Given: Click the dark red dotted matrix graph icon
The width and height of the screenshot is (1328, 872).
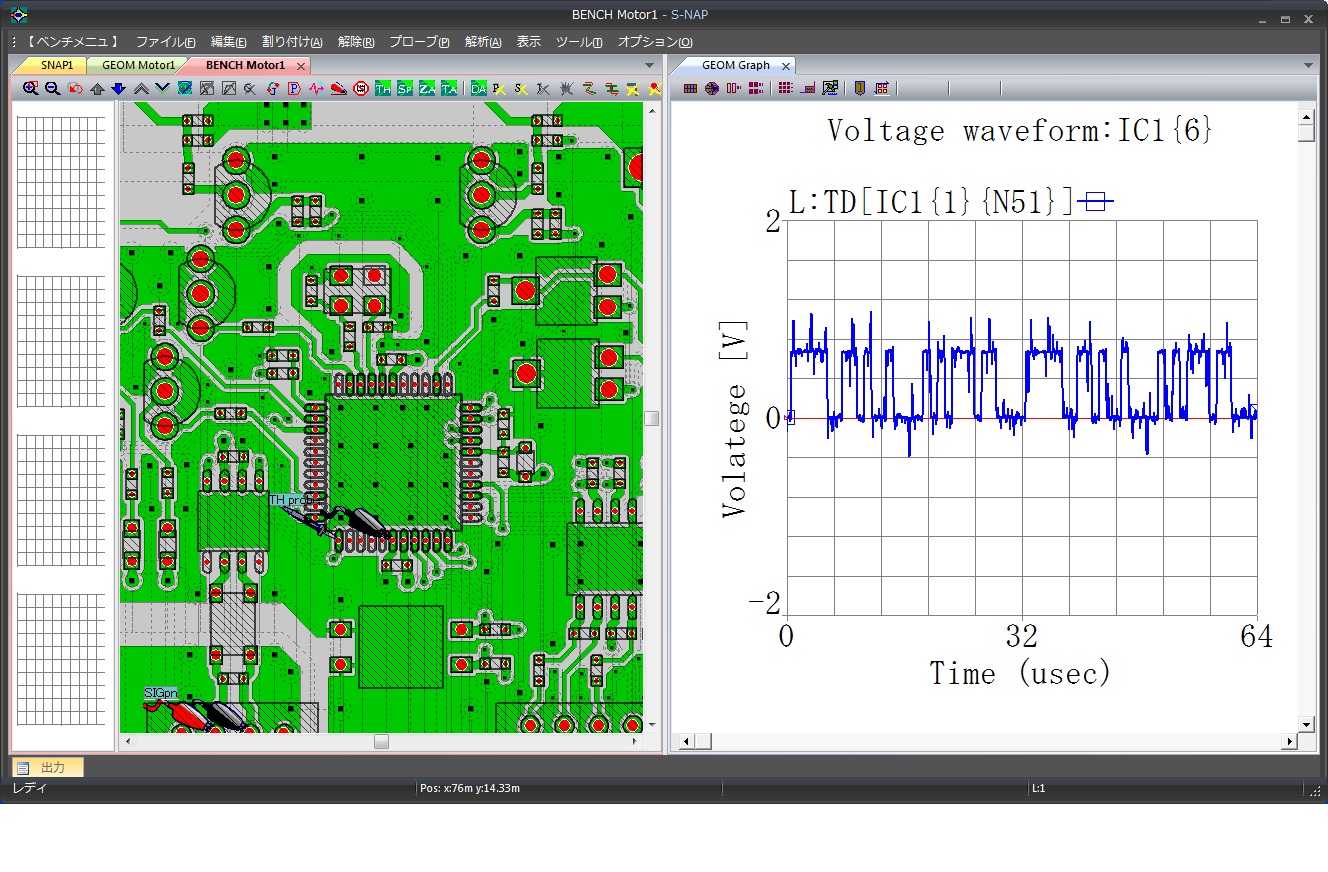Looking at the screenshot, I should (786, 88).
